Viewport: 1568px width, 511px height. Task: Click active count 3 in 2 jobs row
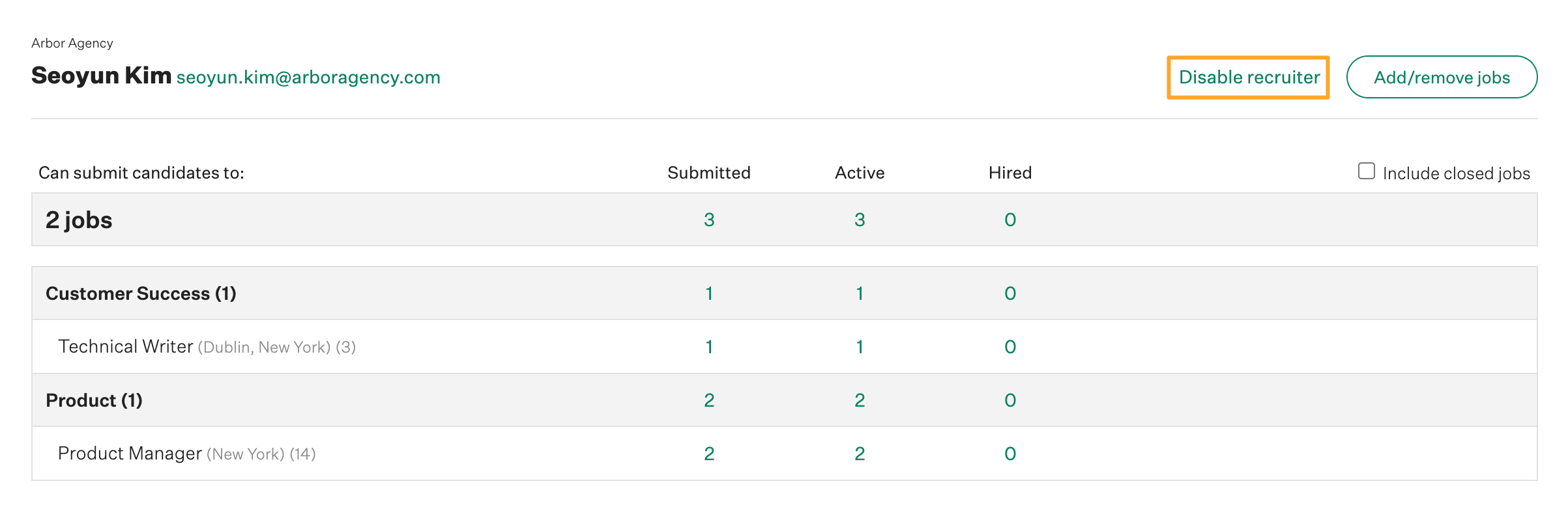pos(860,220)
